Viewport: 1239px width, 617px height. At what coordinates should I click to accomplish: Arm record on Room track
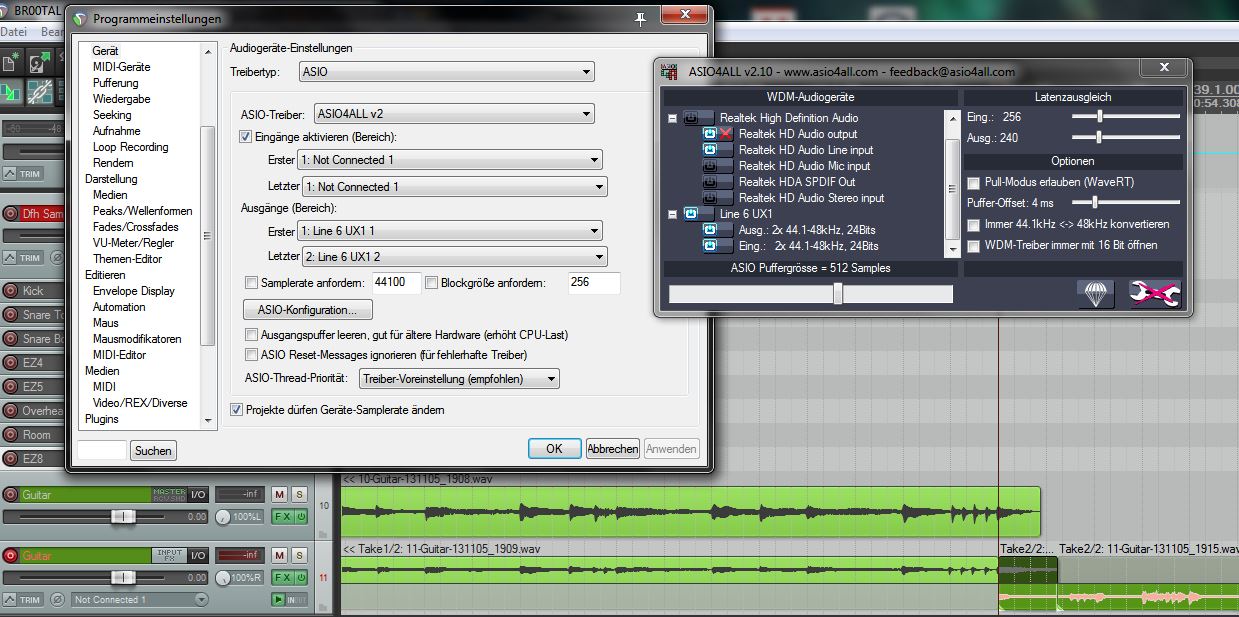click(x=11, y=435)
